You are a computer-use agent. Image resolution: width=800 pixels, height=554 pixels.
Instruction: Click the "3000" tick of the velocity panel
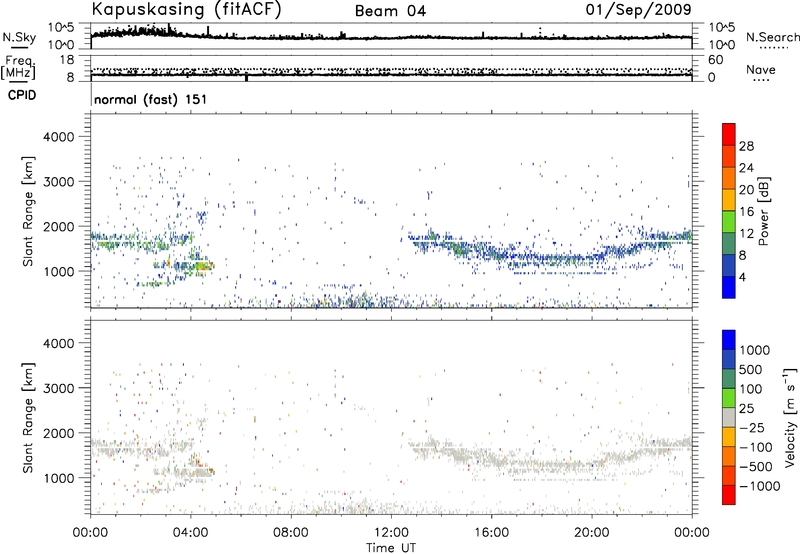pyautogui.click(x=58, y=388)
